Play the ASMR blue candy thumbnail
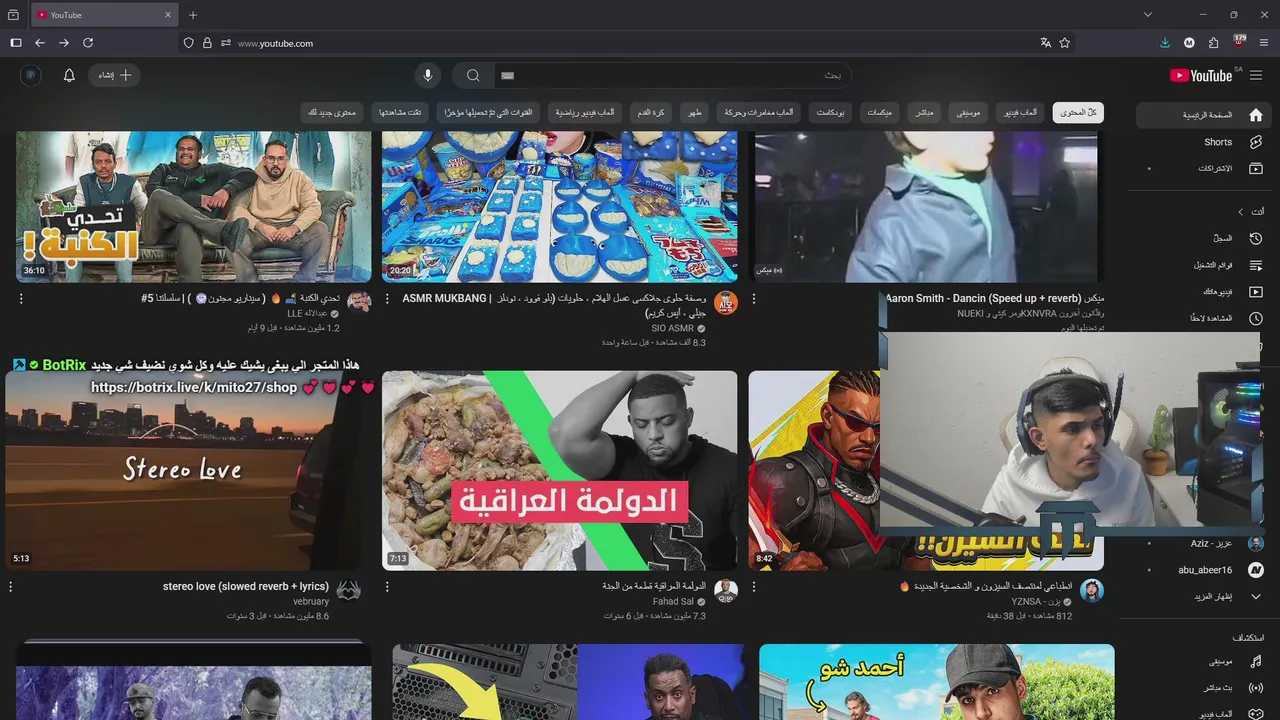 [560, 207]
